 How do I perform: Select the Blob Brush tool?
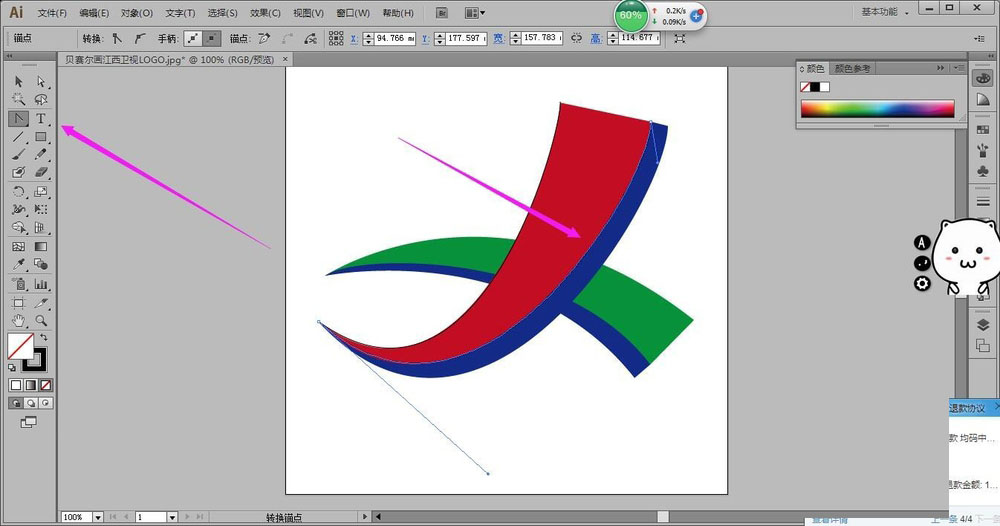(18, 172)
